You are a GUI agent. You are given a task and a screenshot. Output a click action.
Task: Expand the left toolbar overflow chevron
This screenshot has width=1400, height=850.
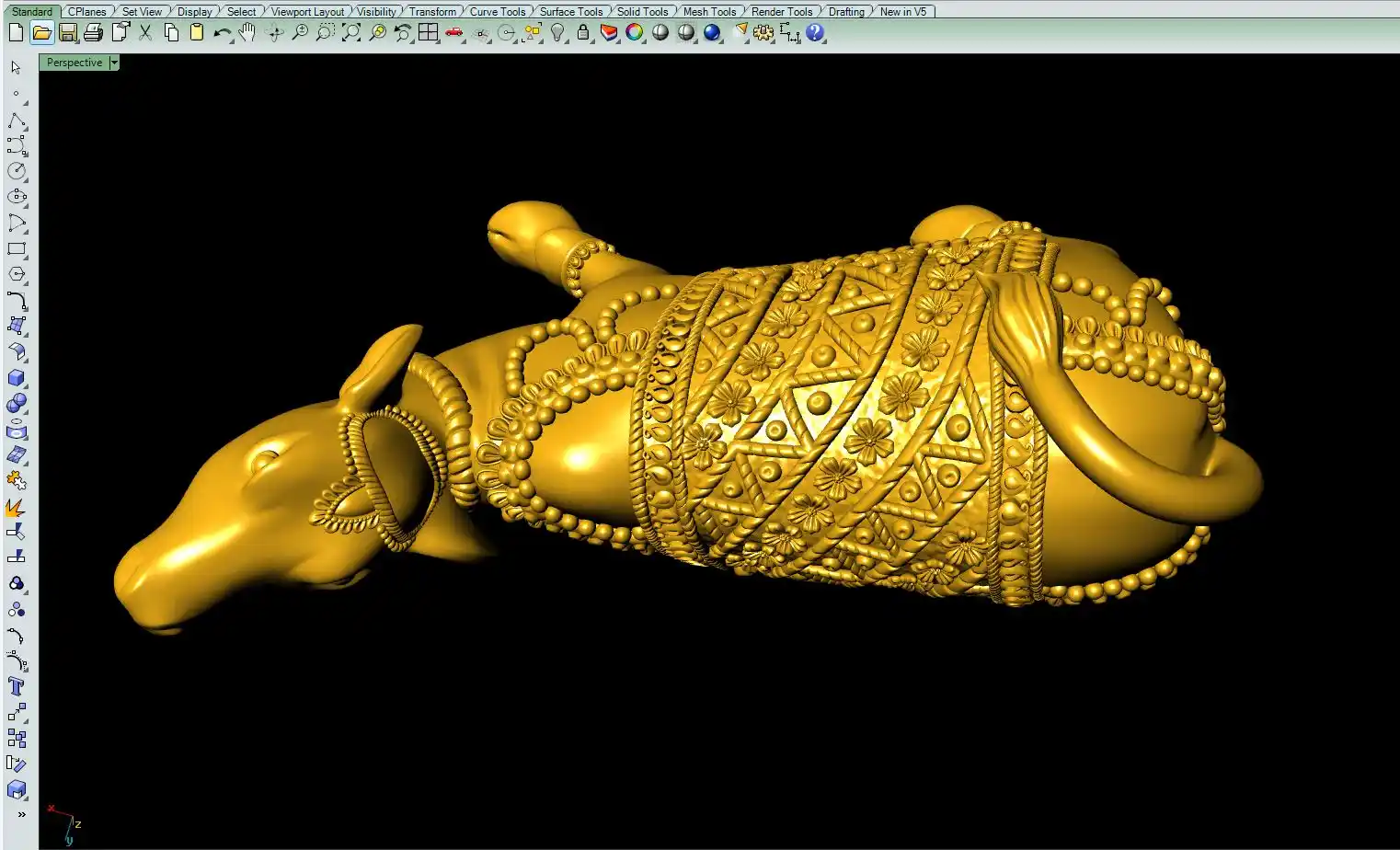click(21, 814)
